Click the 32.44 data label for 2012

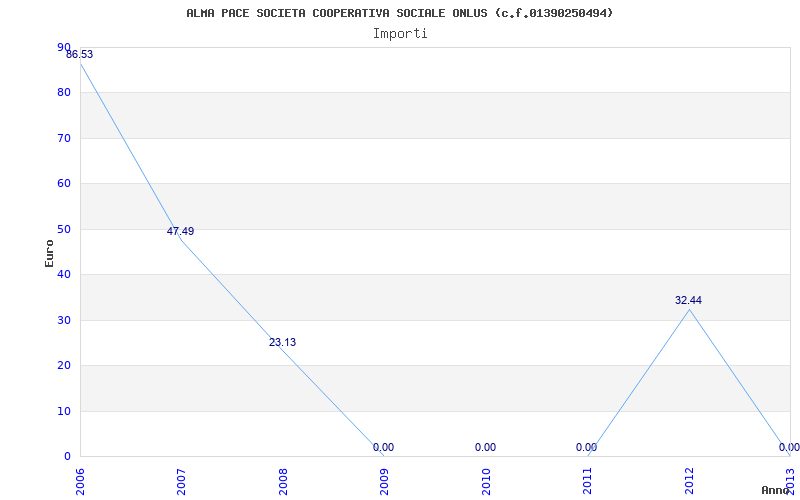688,301
